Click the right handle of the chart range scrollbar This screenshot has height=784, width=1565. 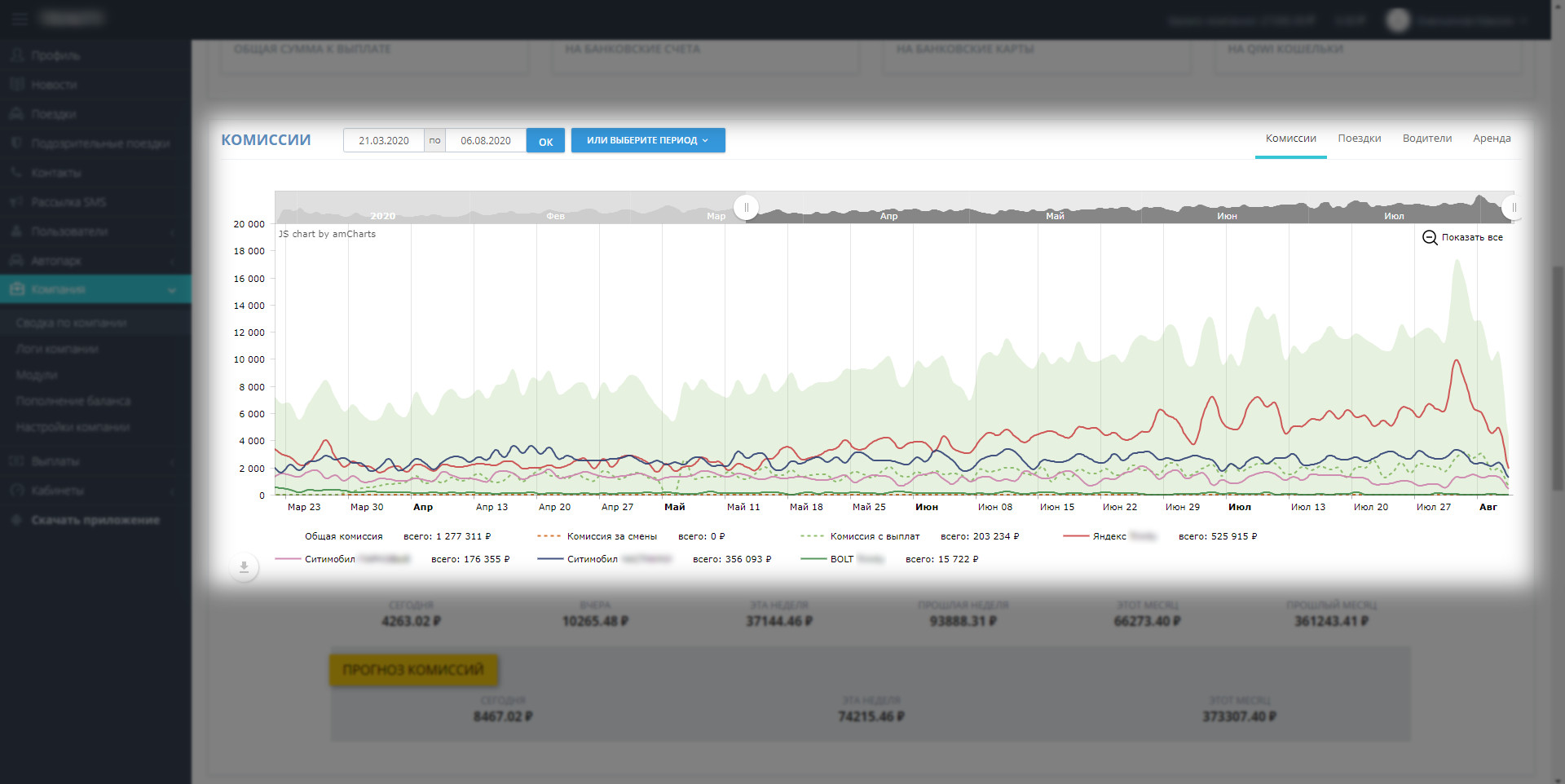[1513, 208]
